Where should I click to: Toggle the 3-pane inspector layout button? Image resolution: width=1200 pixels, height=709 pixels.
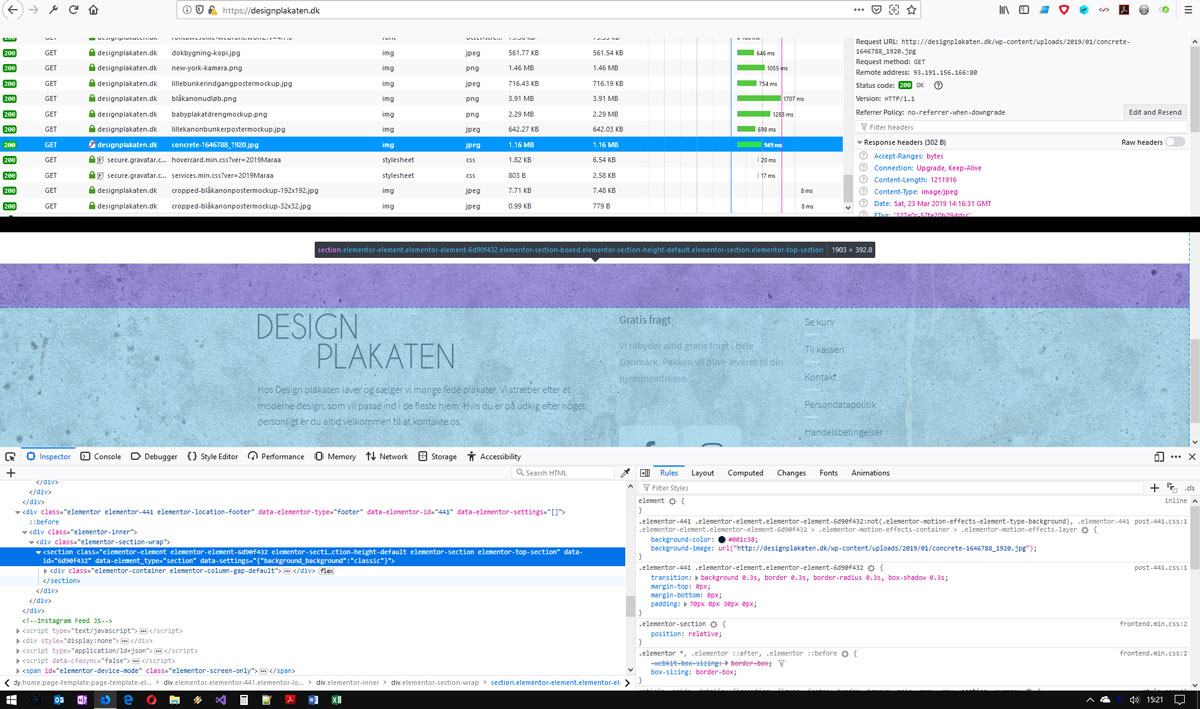pyautogui.click(x=645, y=473)
